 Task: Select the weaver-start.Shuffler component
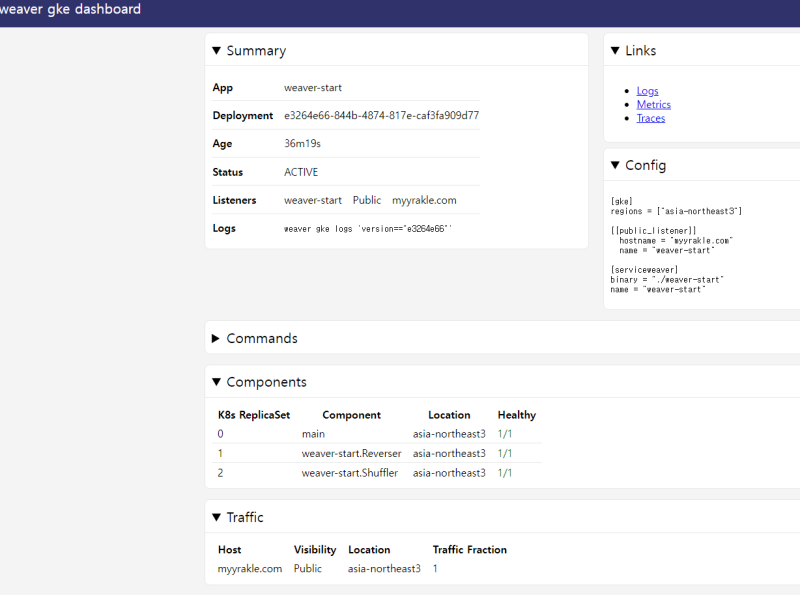pyautogui.click(x=350, y=473)
